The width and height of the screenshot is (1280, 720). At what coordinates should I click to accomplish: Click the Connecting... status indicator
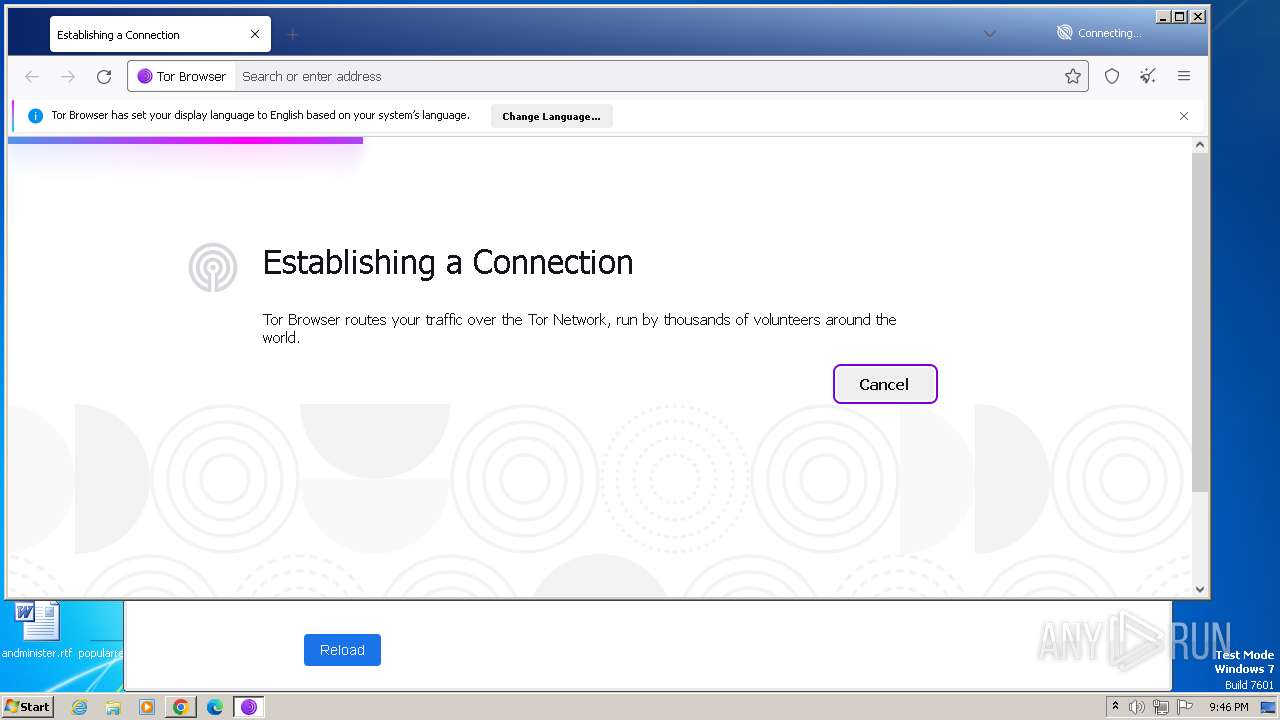tap(1098, 33)
